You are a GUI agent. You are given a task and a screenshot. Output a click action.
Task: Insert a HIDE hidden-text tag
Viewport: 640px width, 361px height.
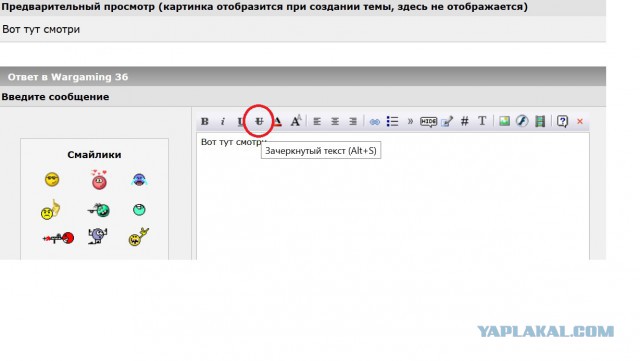pyautogui.click(x=429, y=122)
